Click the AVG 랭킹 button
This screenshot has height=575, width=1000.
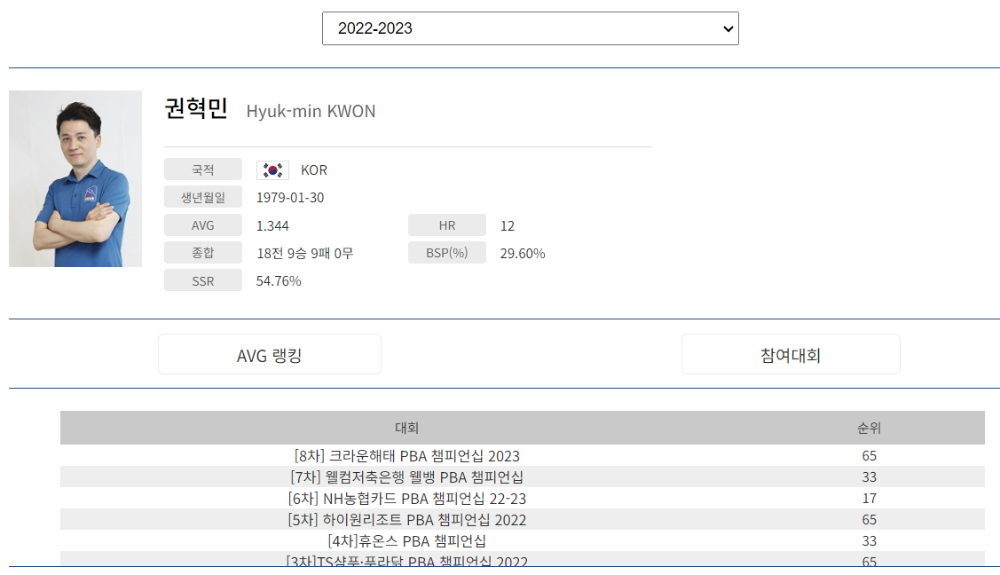(x=269, y=354)
